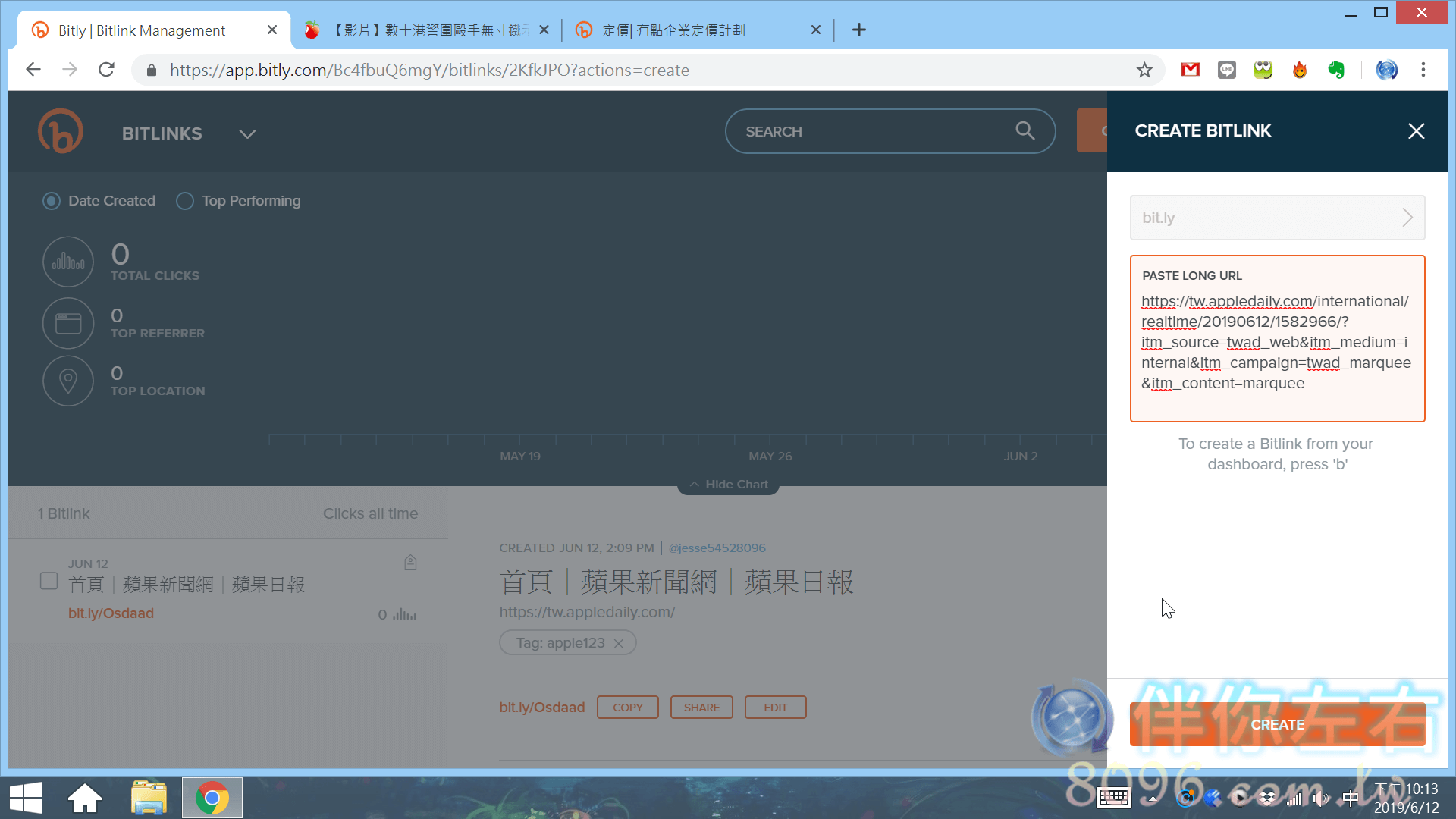Tick the checkbox for bit.ly/Osdaad
This screenshot has height=819, width=1456.
[49, 581]
